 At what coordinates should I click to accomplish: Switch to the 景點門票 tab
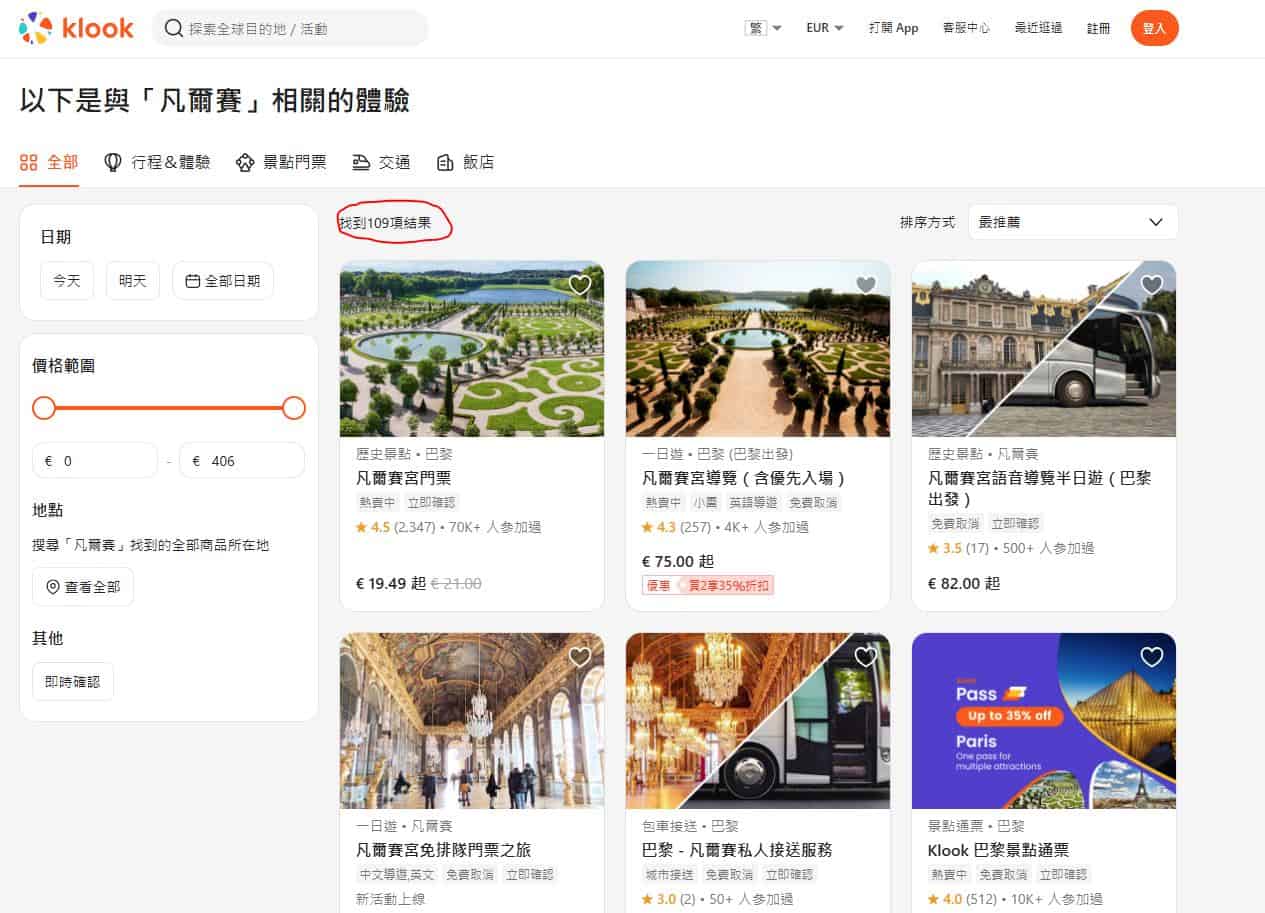281,162
